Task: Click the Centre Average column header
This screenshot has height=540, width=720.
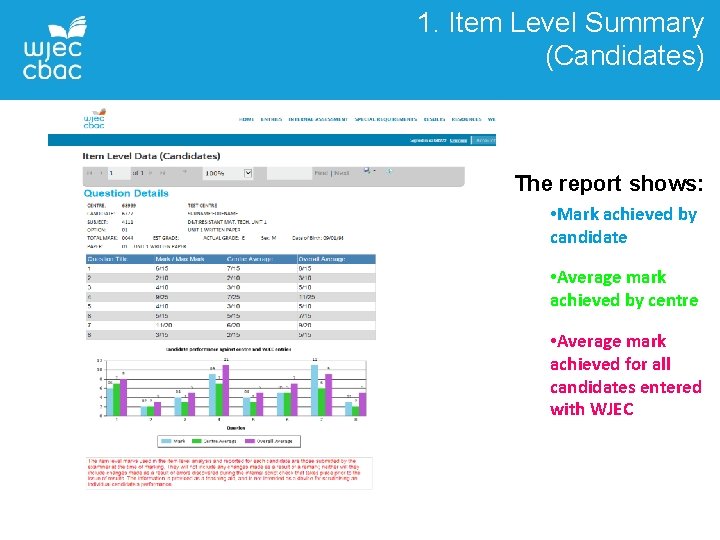Action: point(250,259)
